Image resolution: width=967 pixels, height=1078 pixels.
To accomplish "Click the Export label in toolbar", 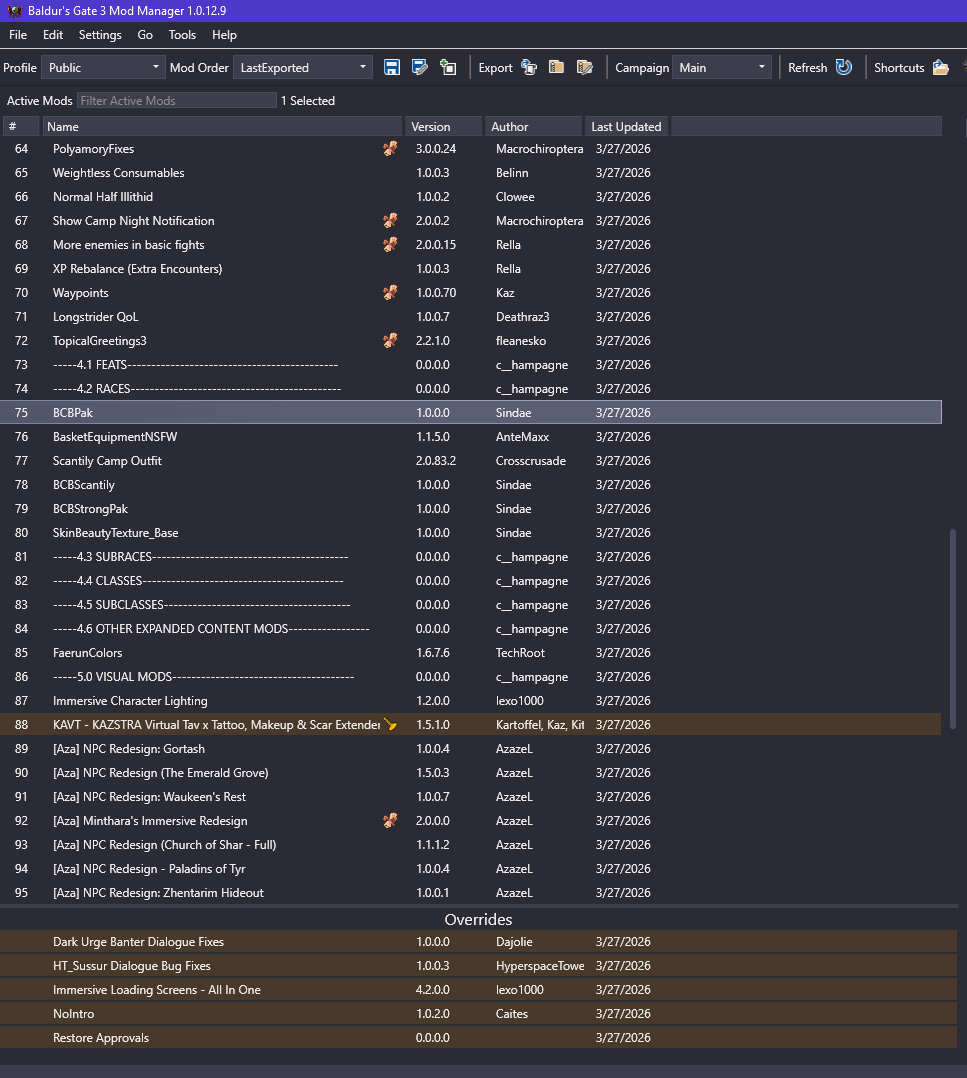I will [x=496, y=67].
